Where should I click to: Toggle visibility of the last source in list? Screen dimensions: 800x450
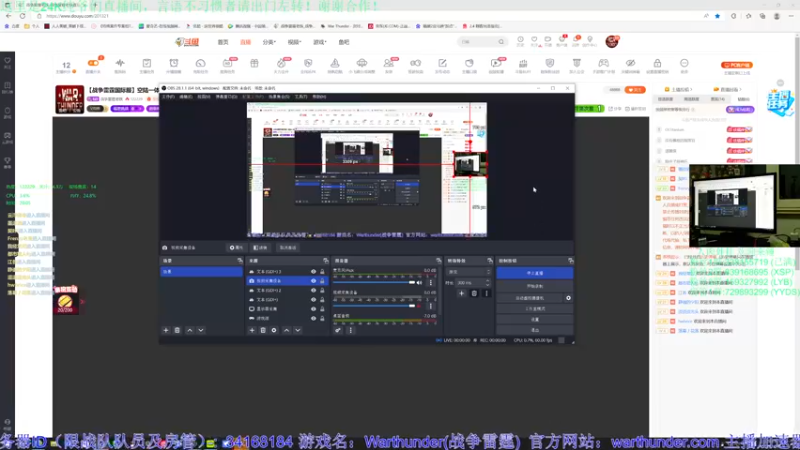(313, 318)
